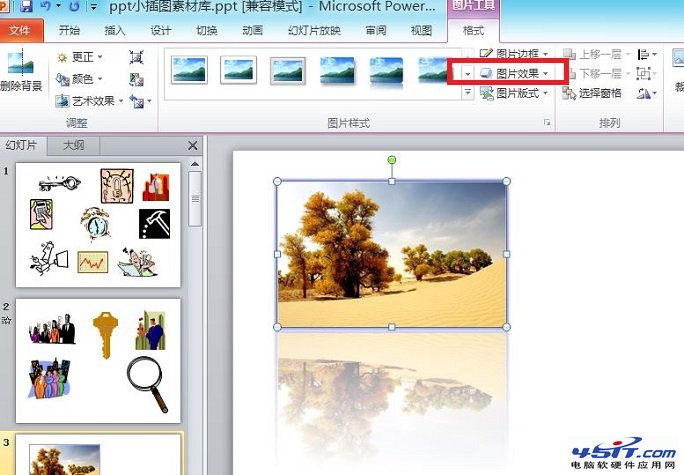
Task: Switch to the Review (审阅) tab
Action: click(376, 31)
